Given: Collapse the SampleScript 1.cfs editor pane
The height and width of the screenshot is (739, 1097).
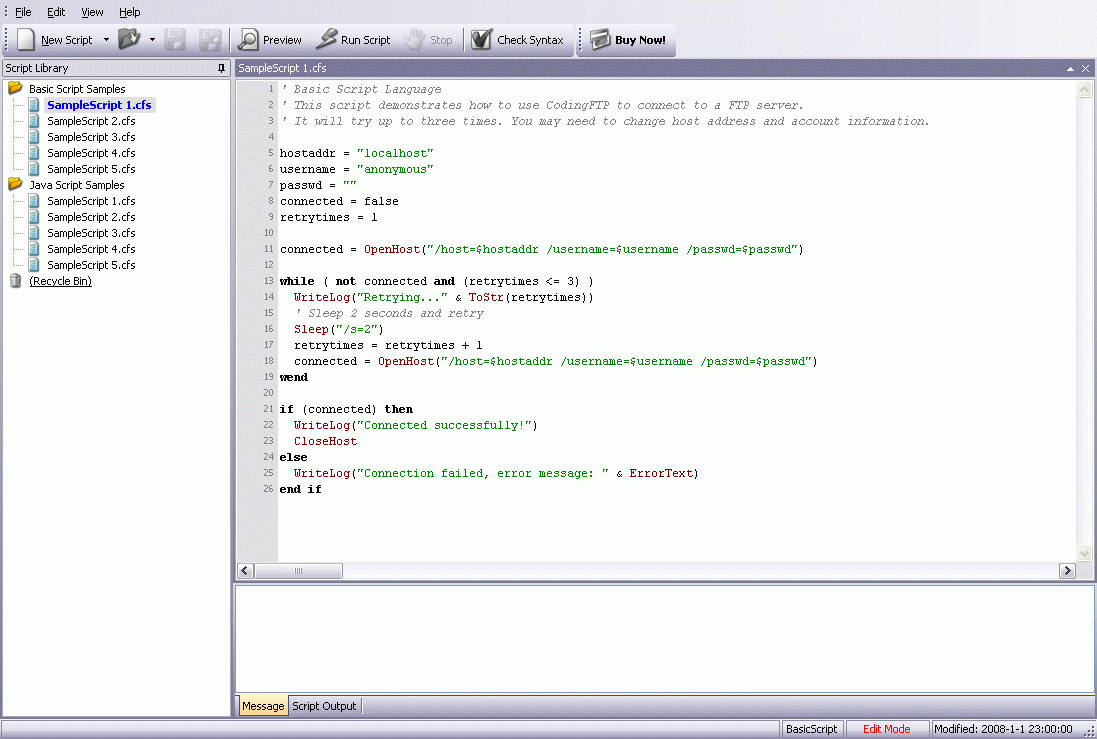Looking at the screenshot, I should [x=1070, y=68].
